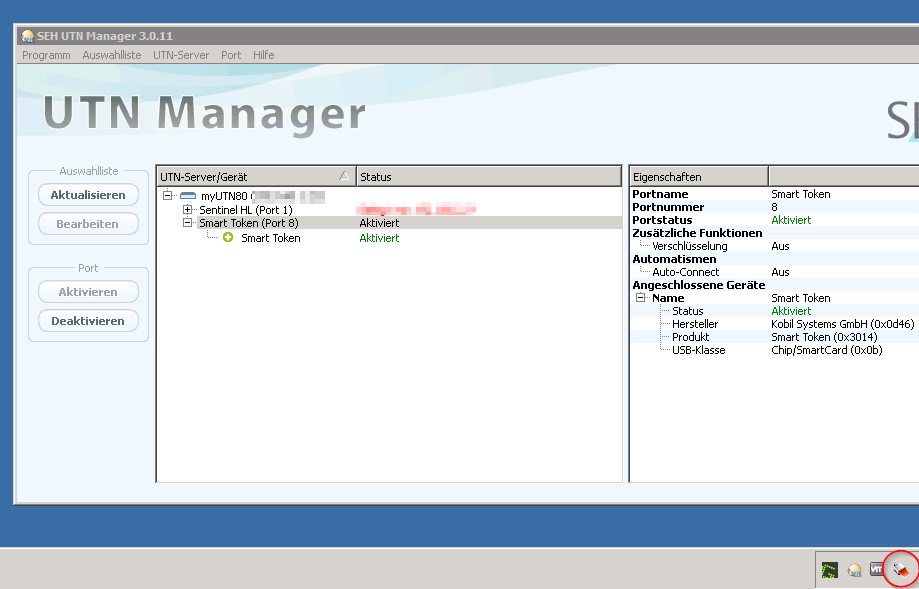The image size is (919, 589).
Task: Click the SEH UTN Manager title bar icon
Action: pyautogui.click(x=27, y=36)
